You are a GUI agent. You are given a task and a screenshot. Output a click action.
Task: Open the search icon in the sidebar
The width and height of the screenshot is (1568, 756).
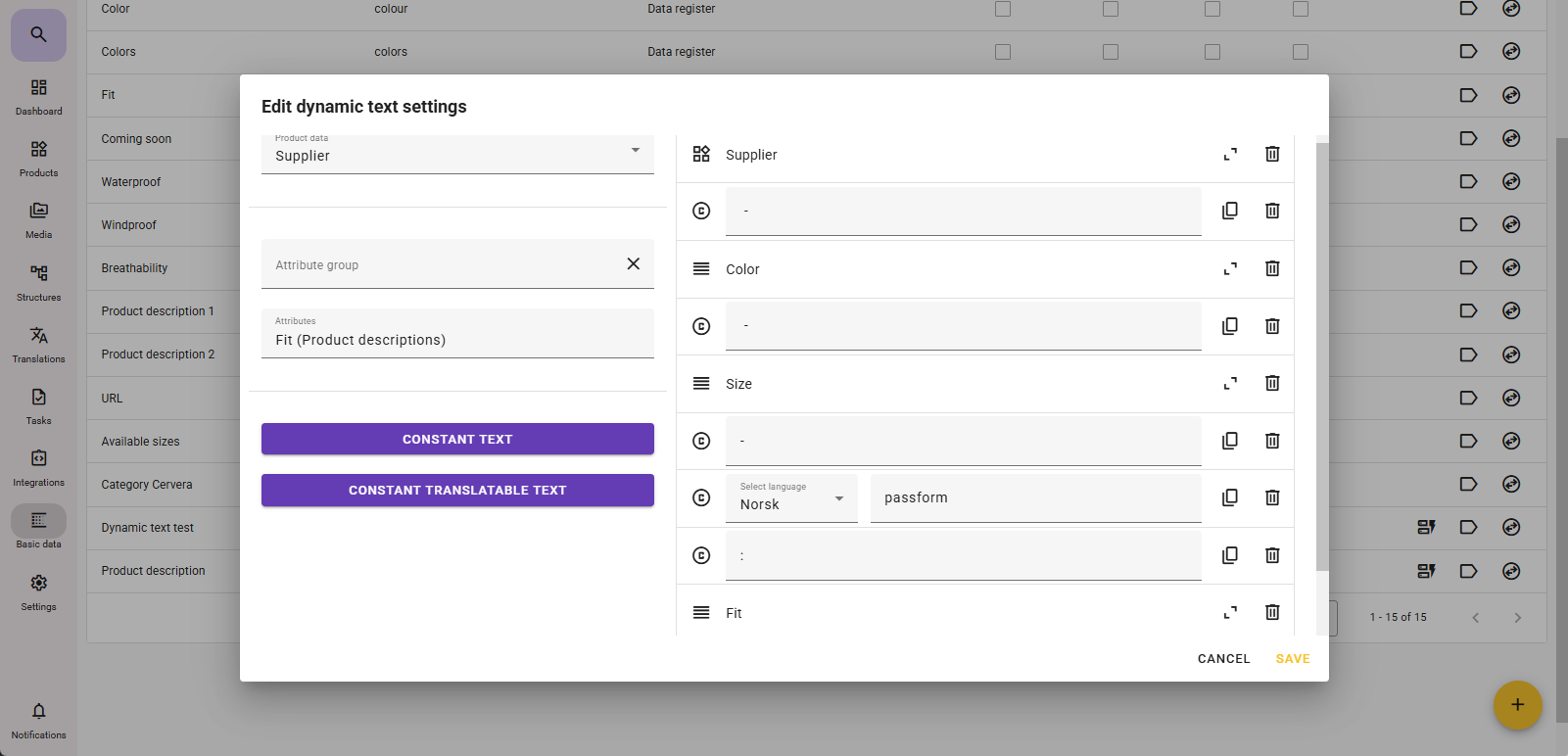38,34
